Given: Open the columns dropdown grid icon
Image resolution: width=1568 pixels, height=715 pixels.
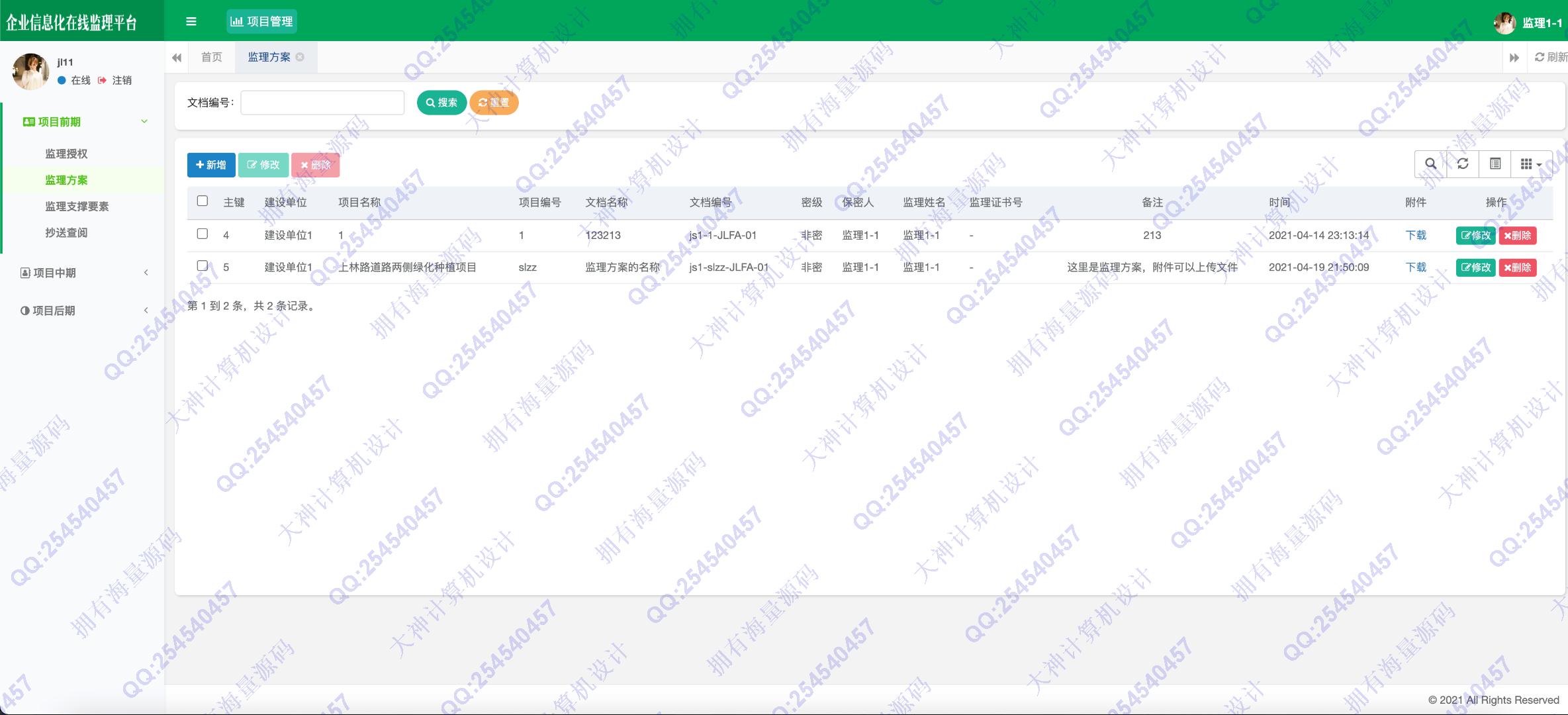Looking at the screenshot, I should pyautogui.click(x=1531, y=164).
